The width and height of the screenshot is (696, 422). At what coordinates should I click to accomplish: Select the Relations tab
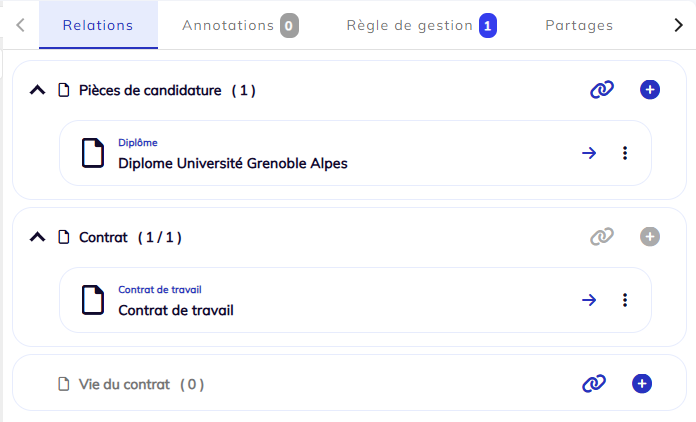tap(98, 25)
